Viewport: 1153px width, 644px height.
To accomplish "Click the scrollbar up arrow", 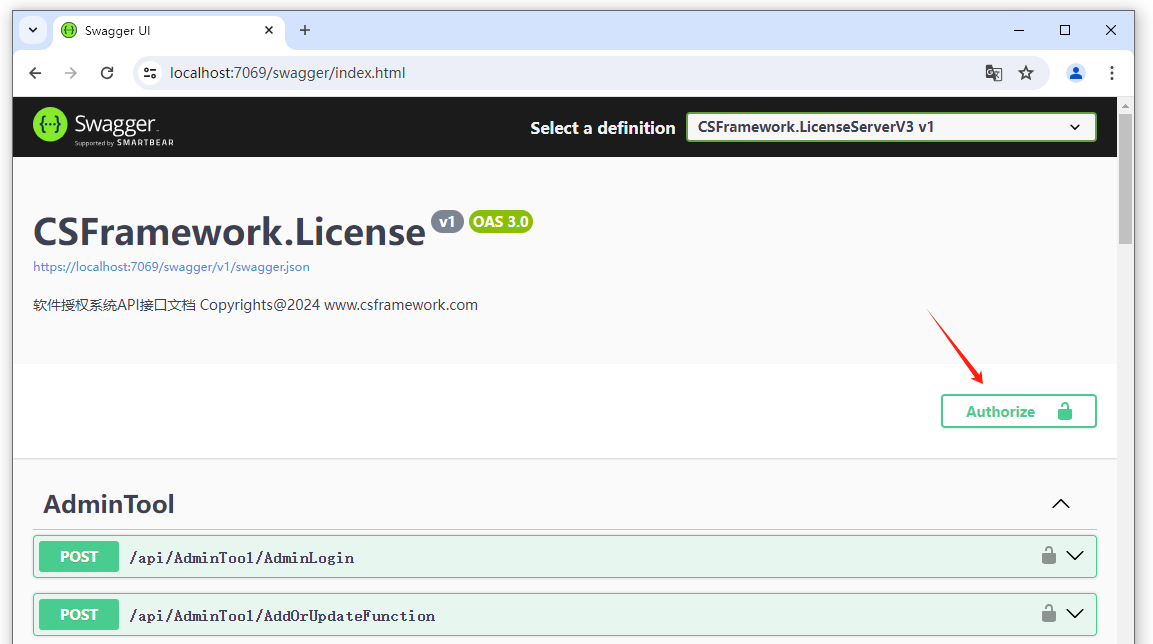I will 1125,106.
